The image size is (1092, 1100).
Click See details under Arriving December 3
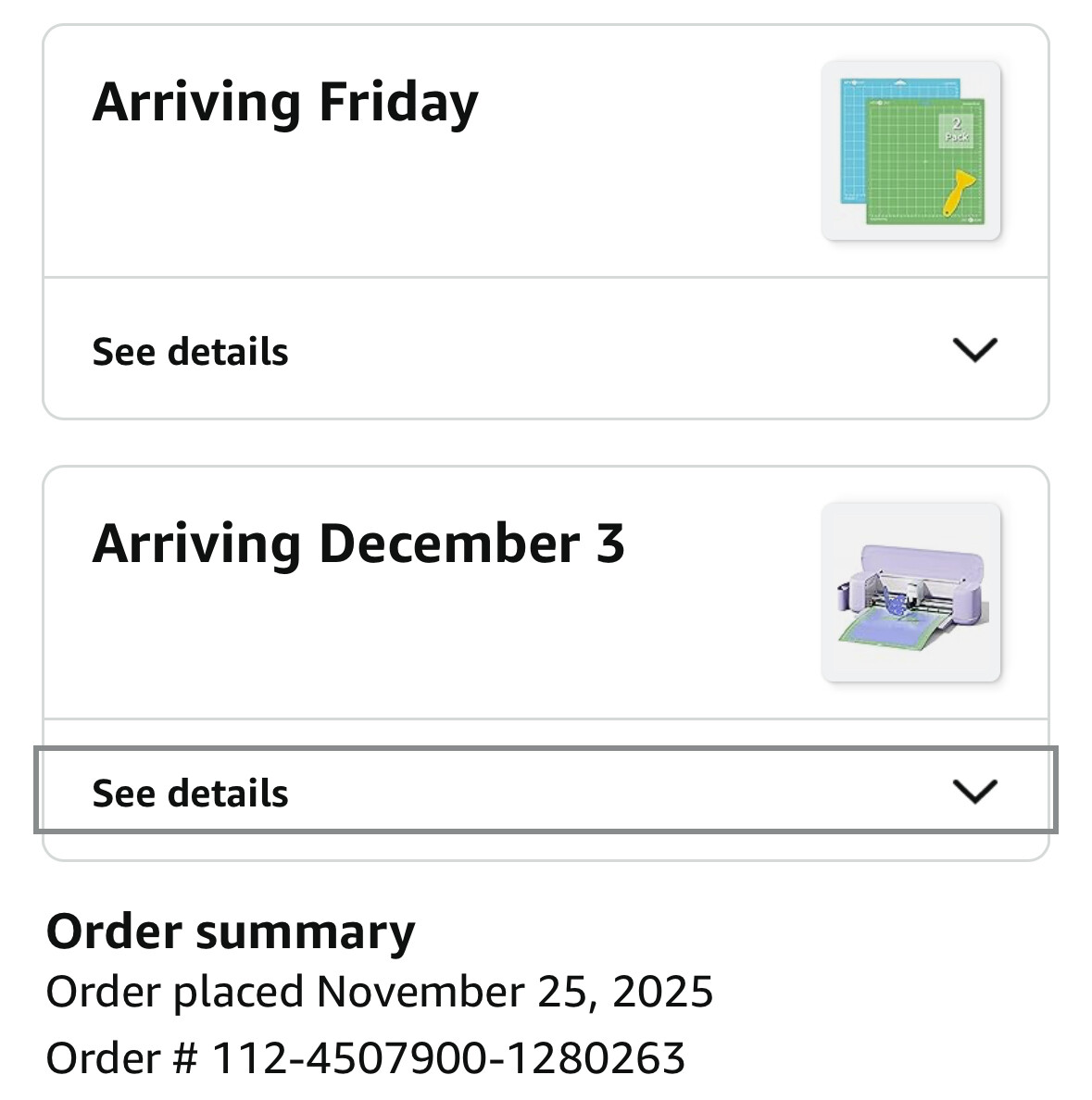coord(190,794)
